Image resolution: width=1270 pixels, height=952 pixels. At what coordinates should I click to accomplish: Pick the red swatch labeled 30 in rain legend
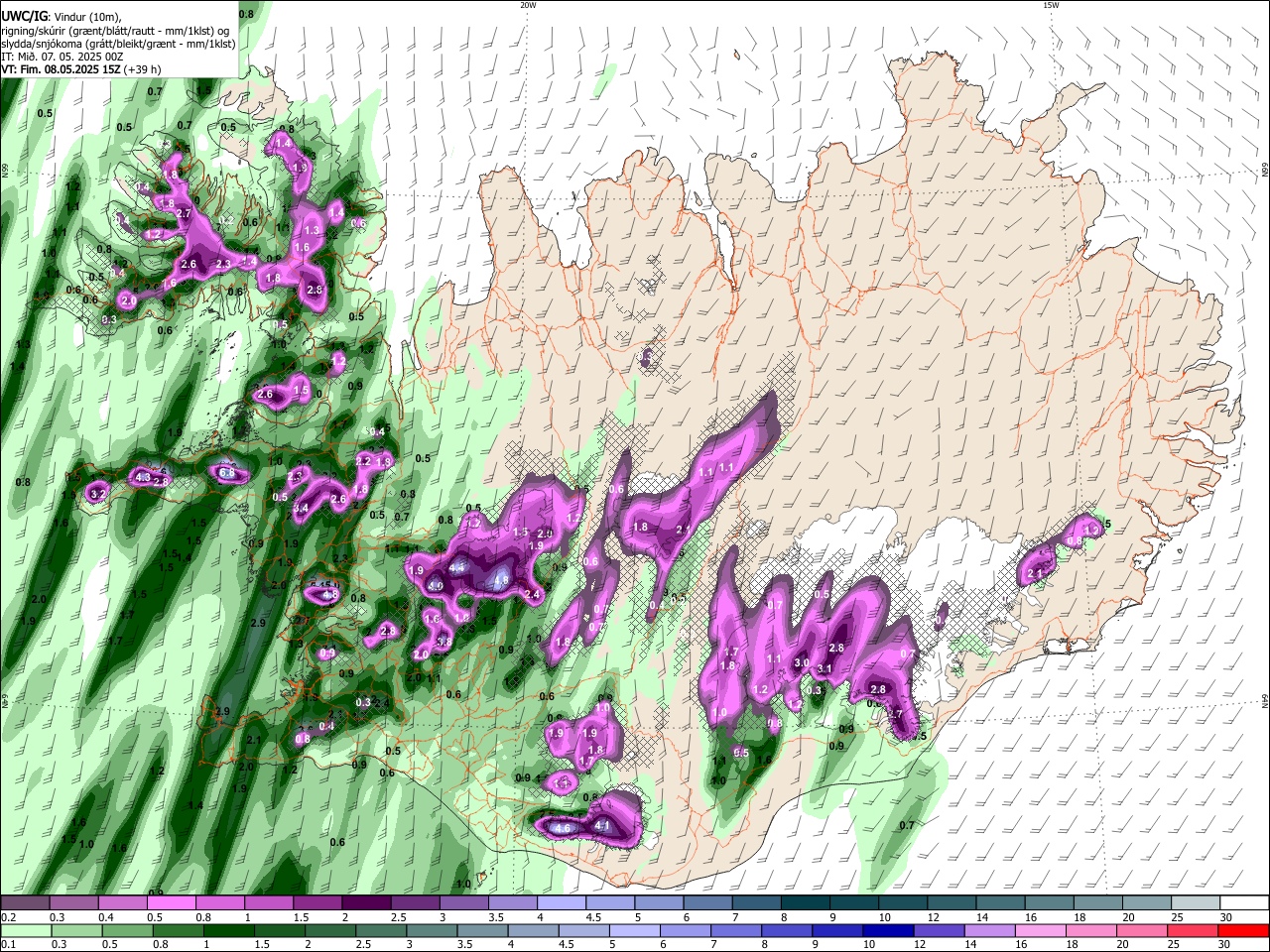coord(1243,930)
